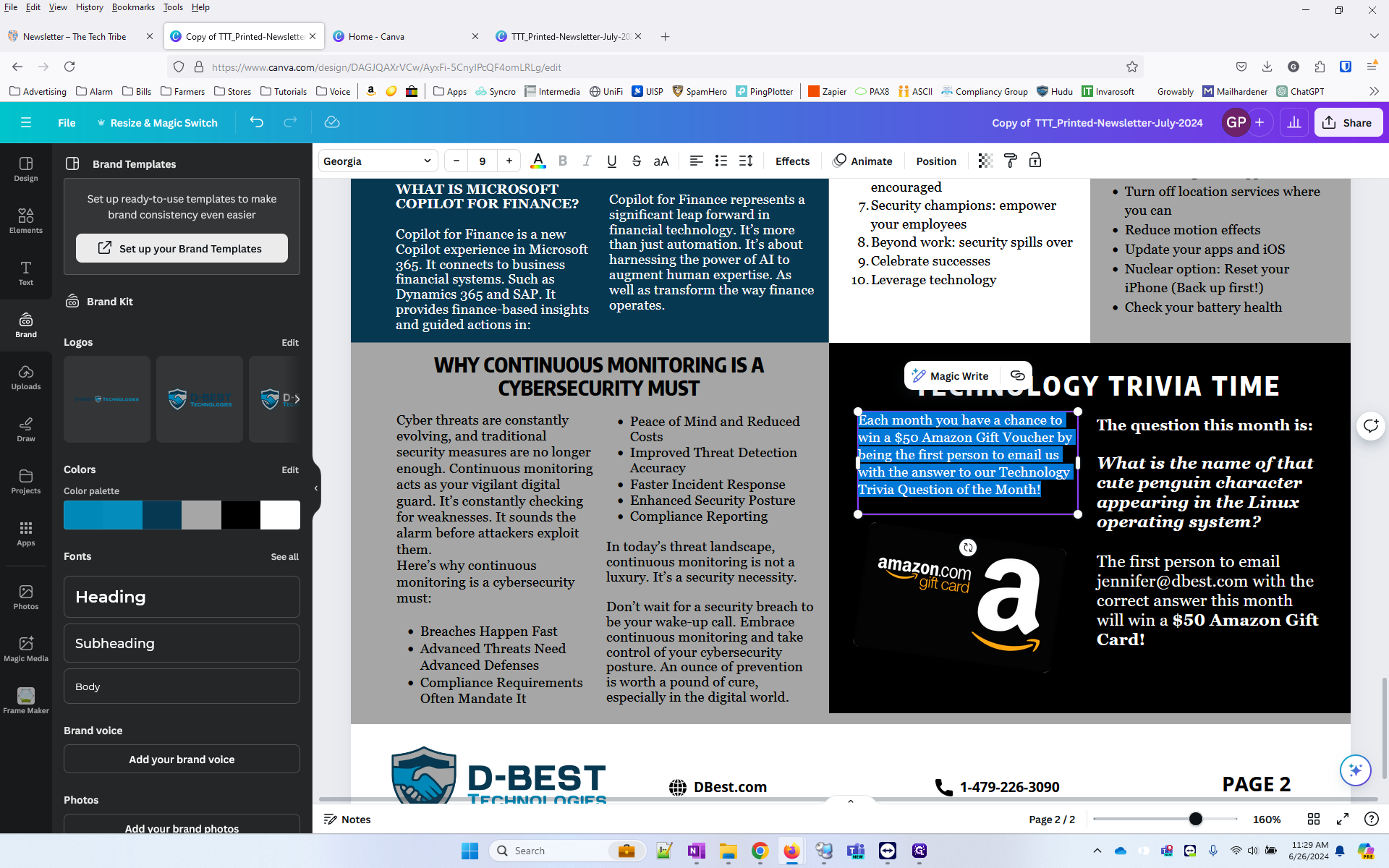Edit the Colors palette

pyautogui.click(x=290, y=469)
